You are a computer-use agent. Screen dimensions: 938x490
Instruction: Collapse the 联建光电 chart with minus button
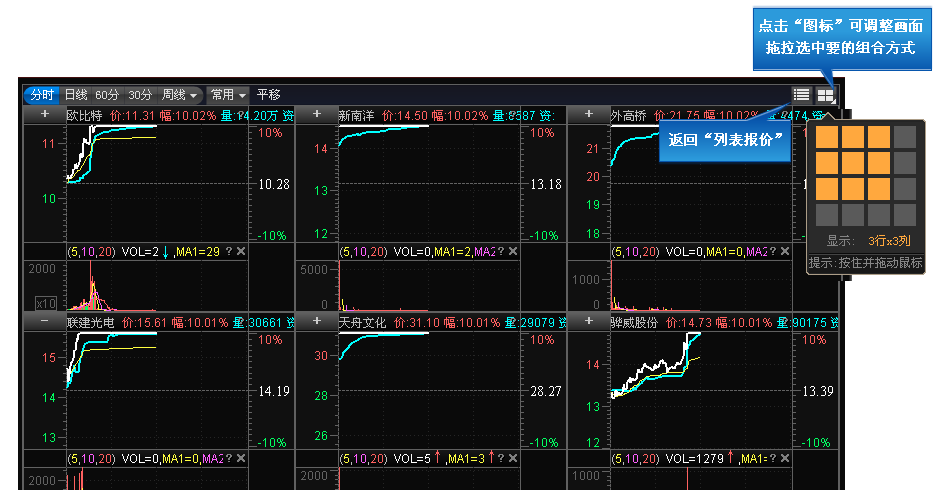(45, 321)
